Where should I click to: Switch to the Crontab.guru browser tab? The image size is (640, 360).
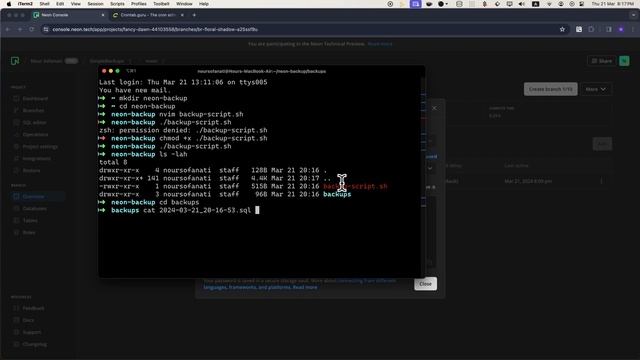click(147, 15)
